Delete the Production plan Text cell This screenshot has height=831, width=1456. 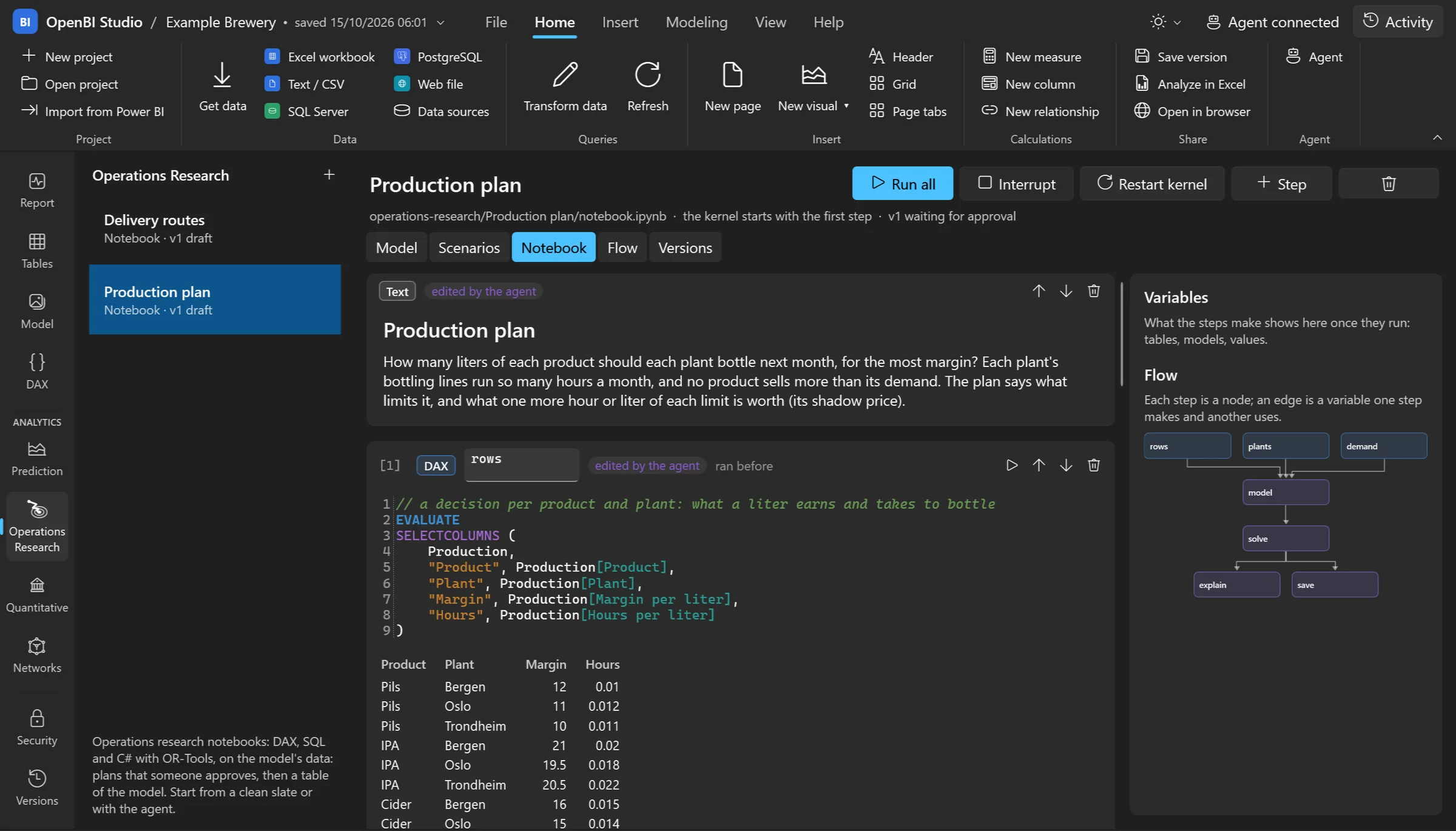tap(1093, 291)
